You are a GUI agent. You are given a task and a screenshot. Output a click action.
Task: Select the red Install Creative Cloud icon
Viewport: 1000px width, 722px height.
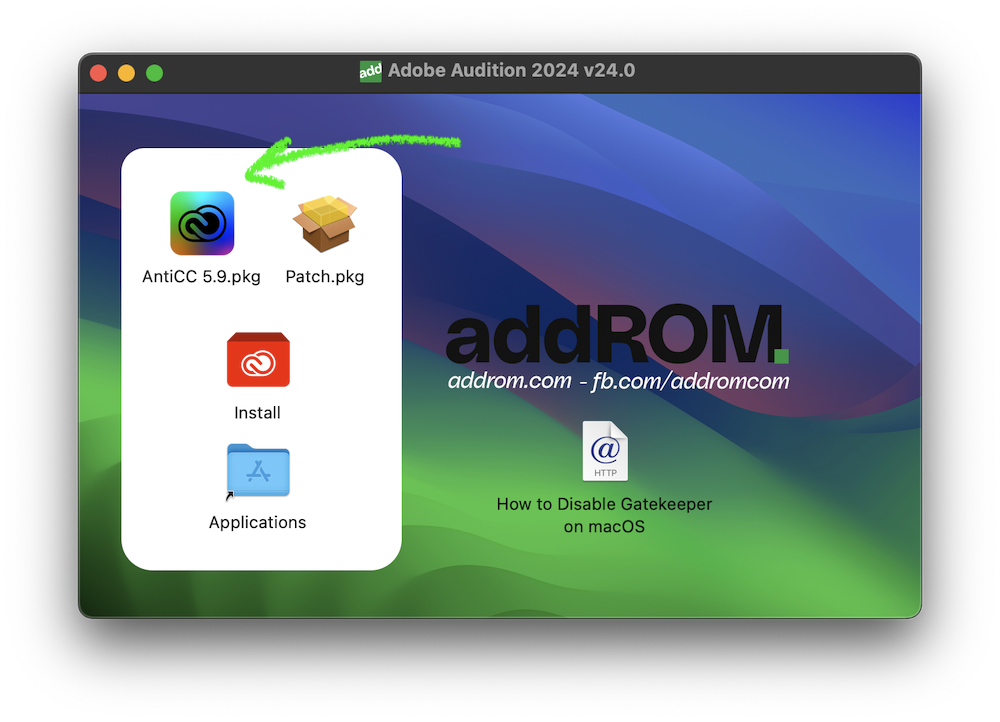(258, 360)
